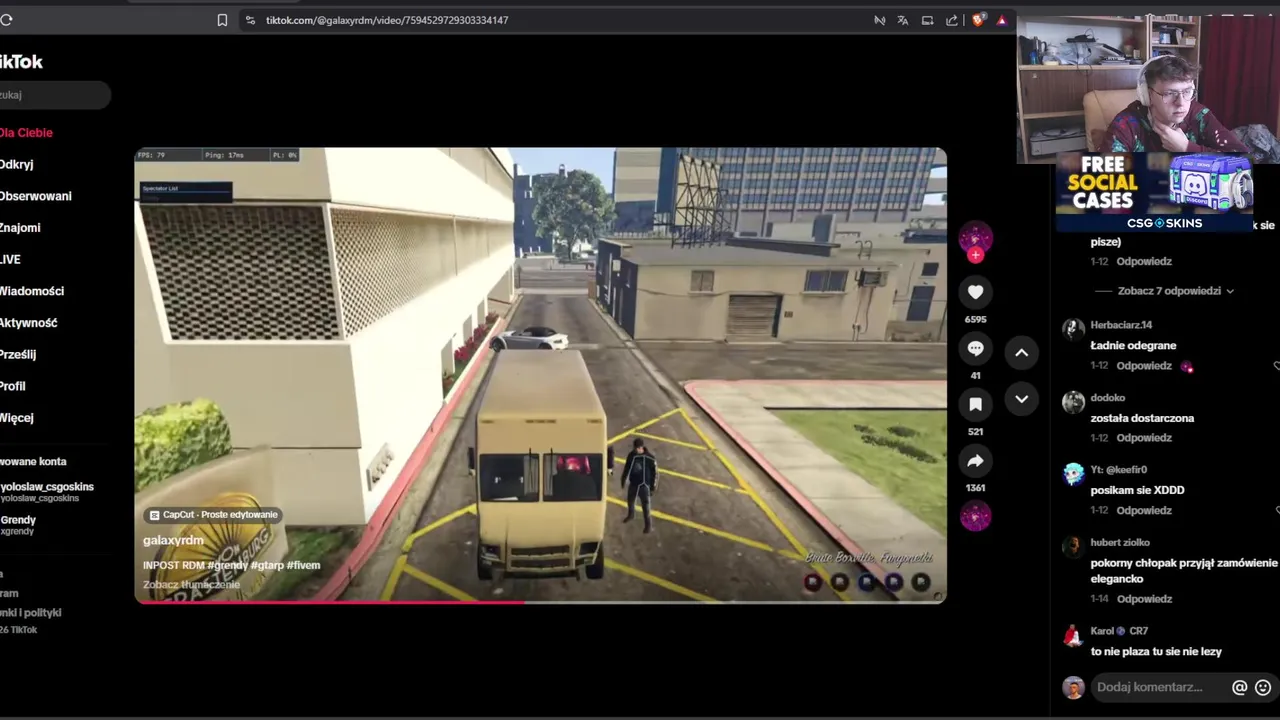Click the cast/picture-in-picture toolbar icon

(927, 20)
